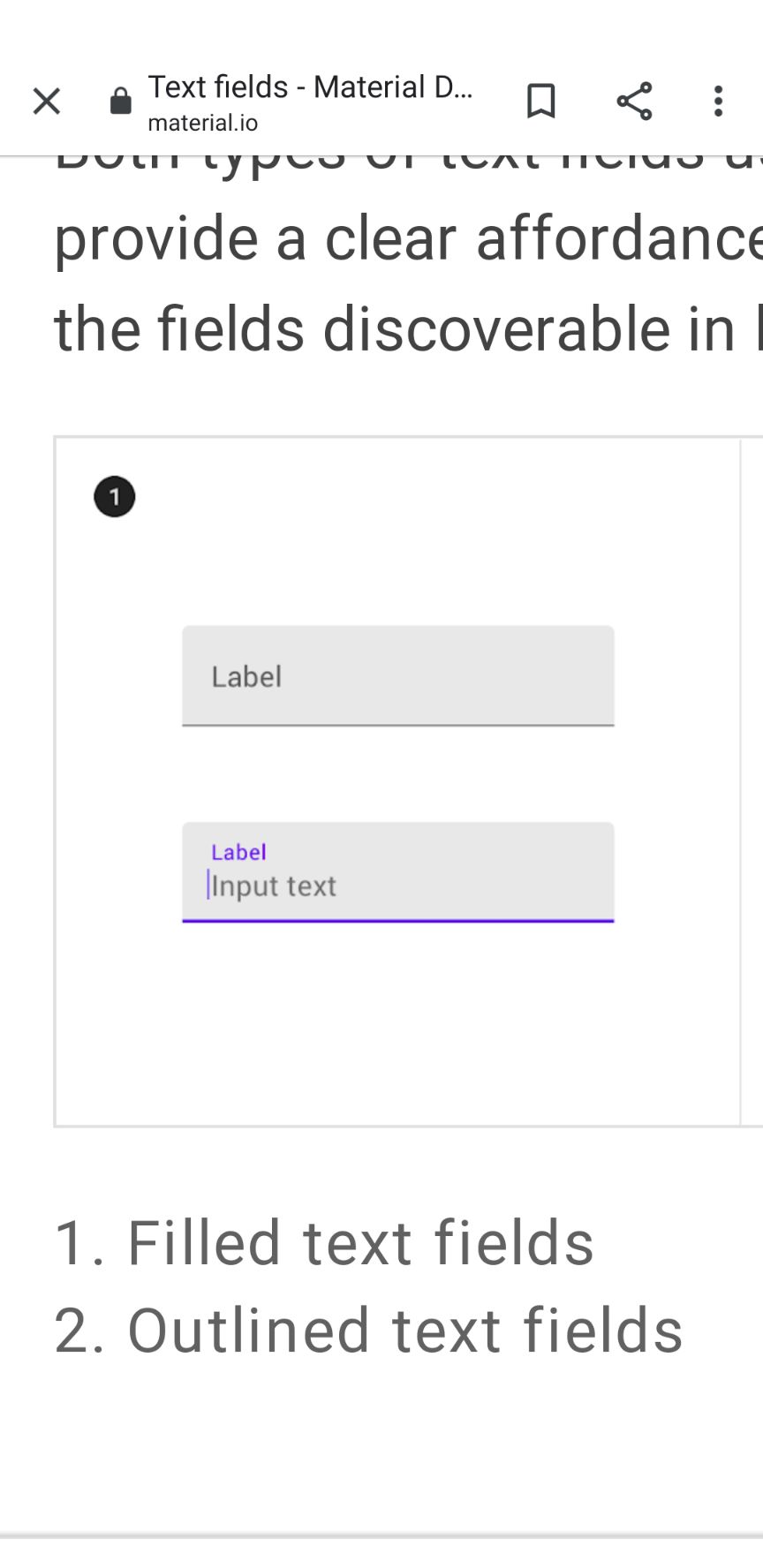Screen dimensions: 763x1568
Task: Open the three-dot overflow menu
Action: pyautogui.click(x=718, y=102)
